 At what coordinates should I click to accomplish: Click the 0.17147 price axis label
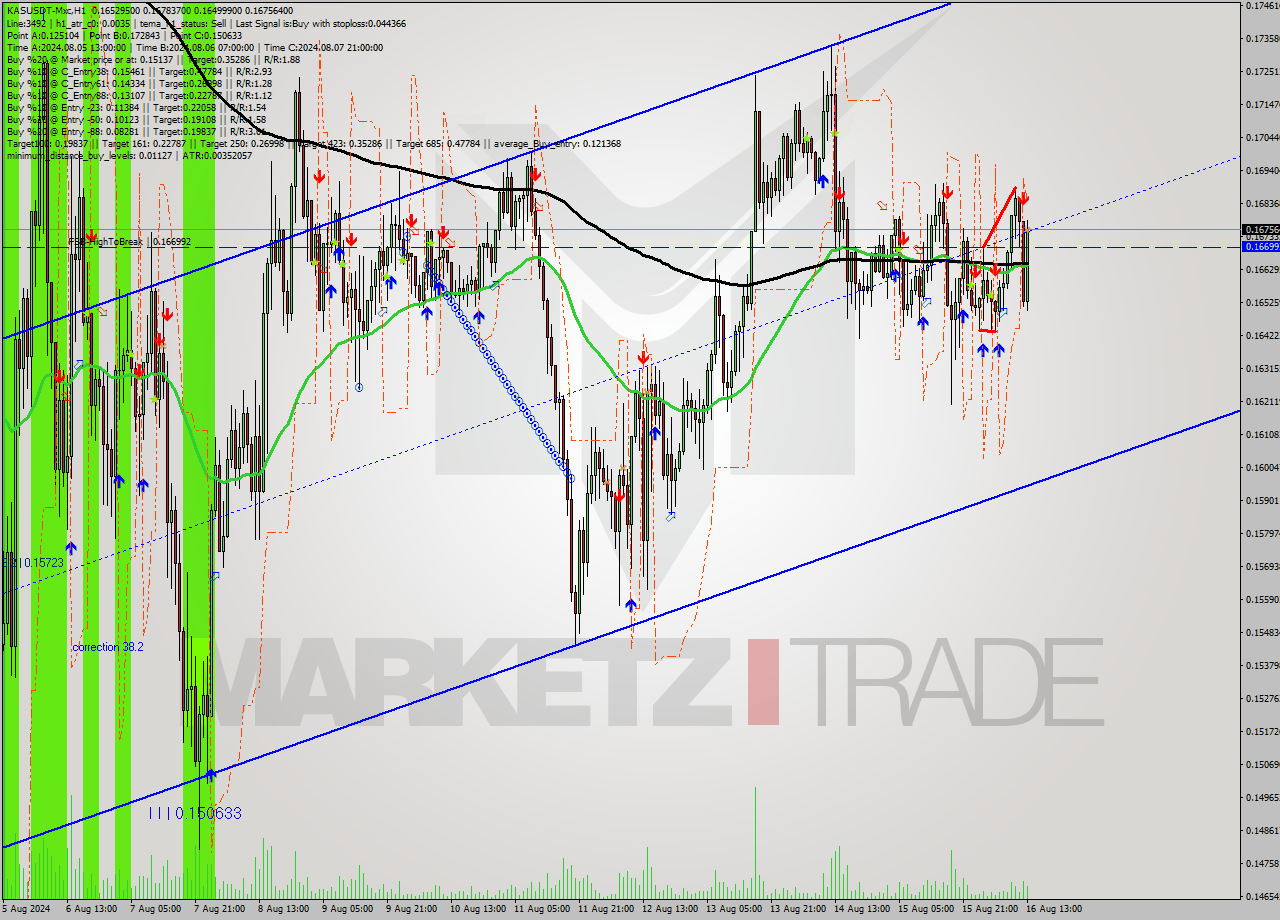[1262, 105]
